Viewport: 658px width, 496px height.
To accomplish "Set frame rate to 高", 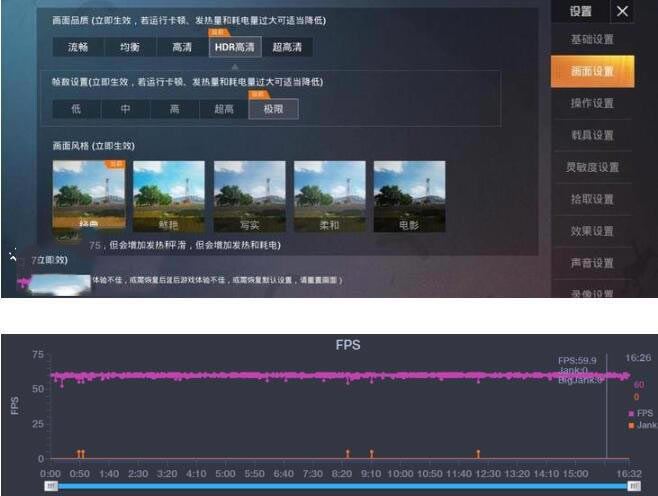I will [175, 109].
